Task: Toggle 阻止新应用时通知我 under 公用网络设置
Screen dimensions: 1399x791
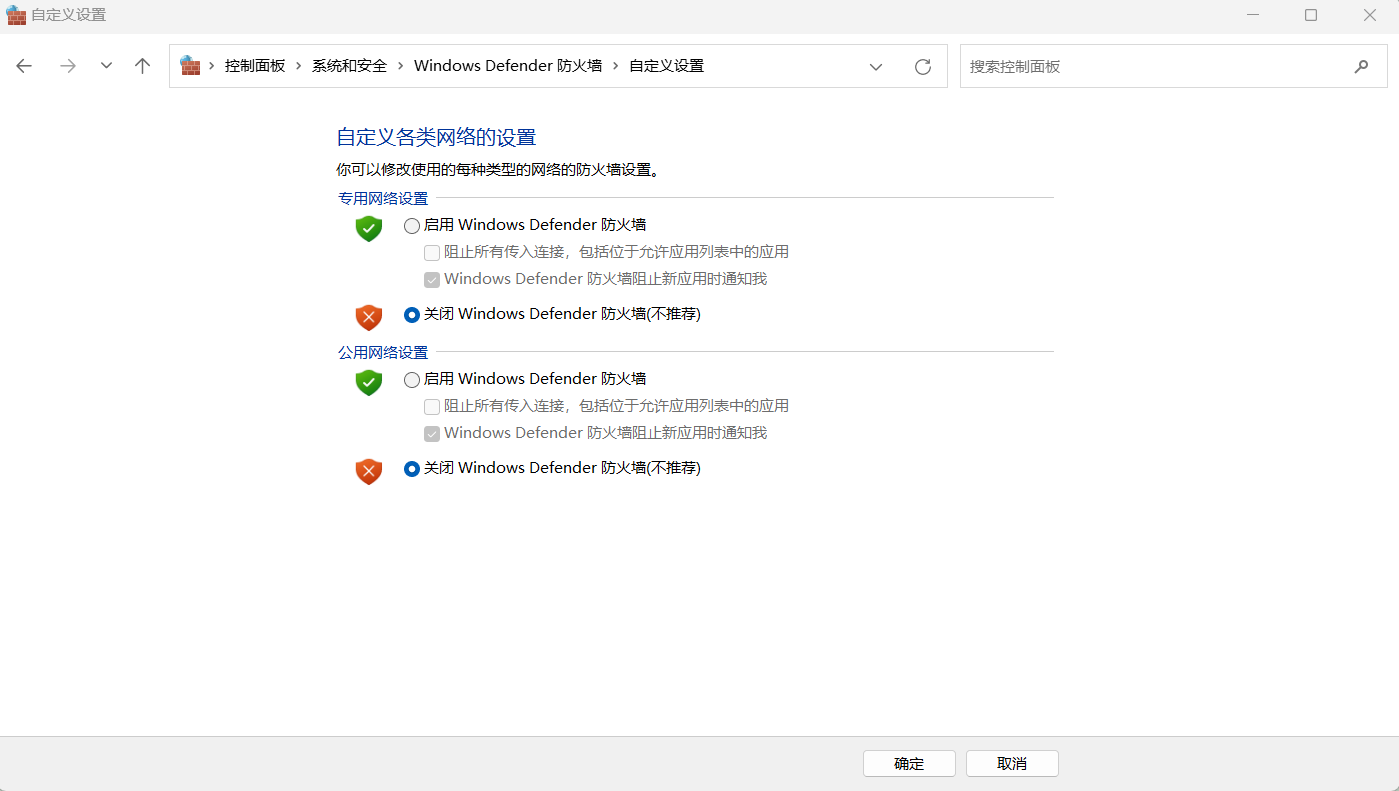Action: point(432,434)
